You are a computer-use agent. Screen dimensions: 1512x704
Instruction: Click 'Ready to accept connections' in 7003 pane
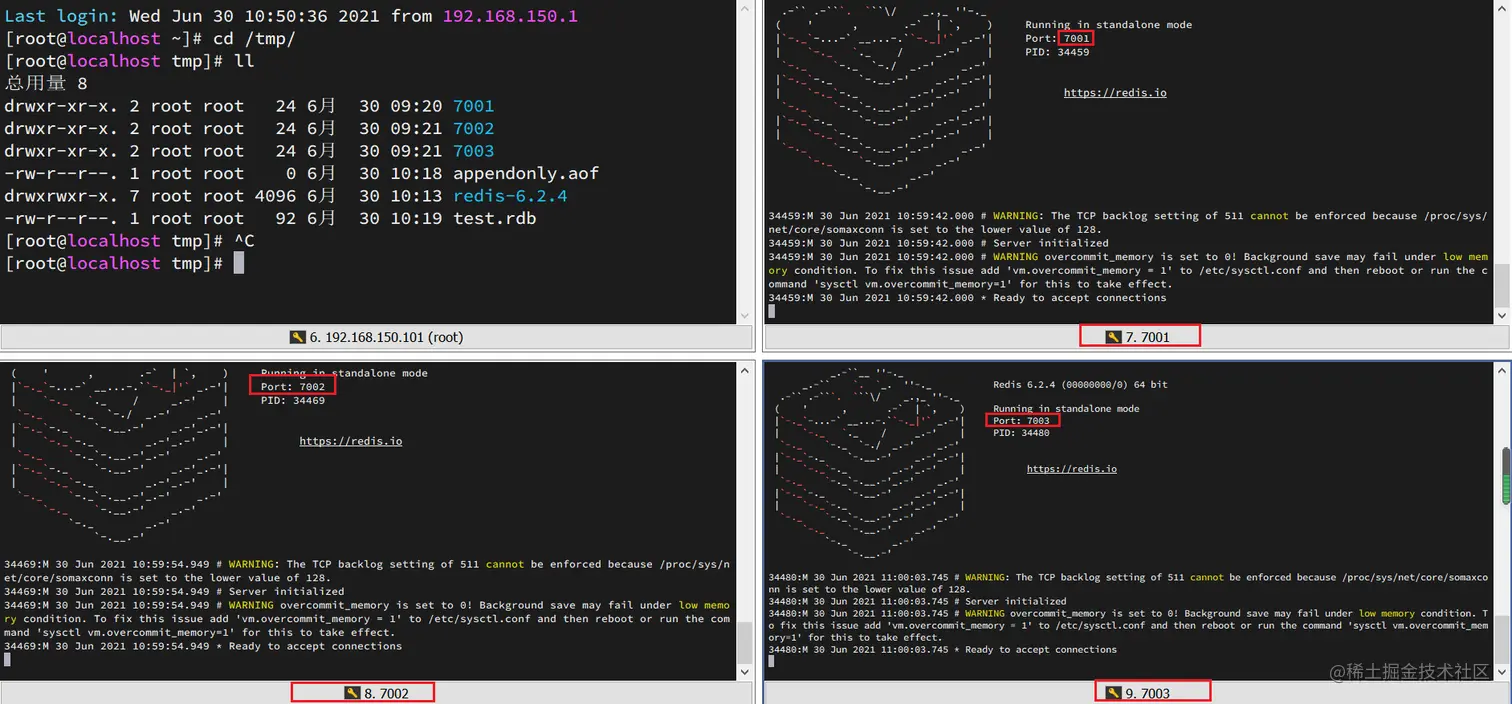[1040, 650]
